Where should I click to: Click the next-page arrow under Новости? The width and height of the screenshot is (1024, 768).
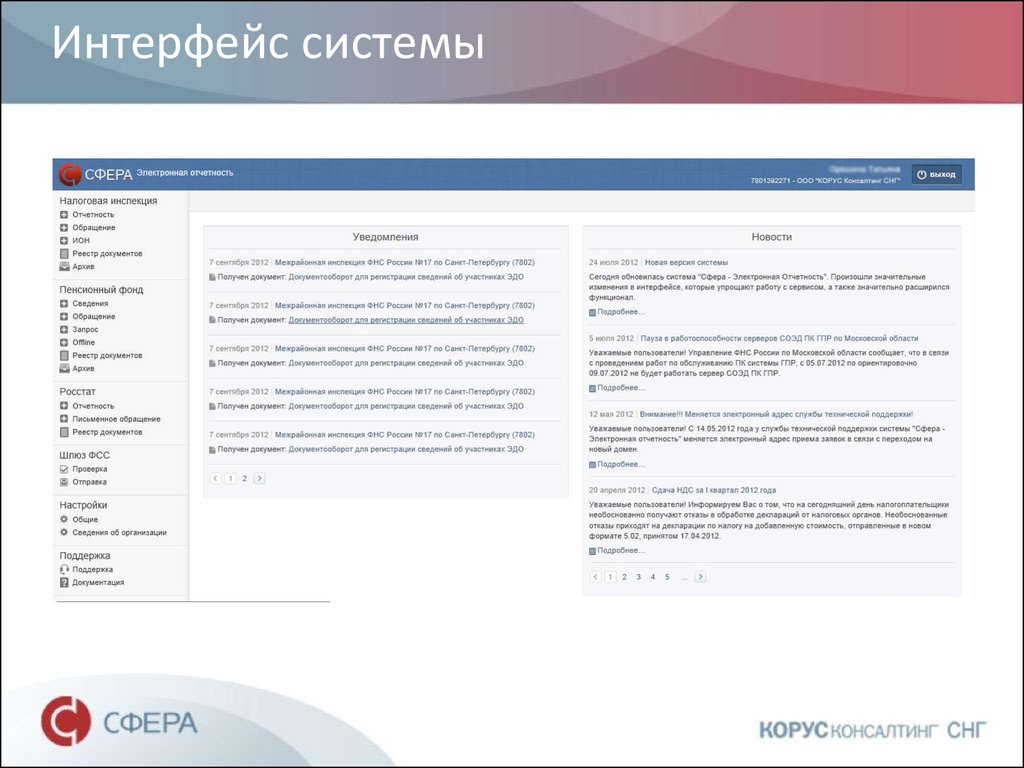(701, 576)
